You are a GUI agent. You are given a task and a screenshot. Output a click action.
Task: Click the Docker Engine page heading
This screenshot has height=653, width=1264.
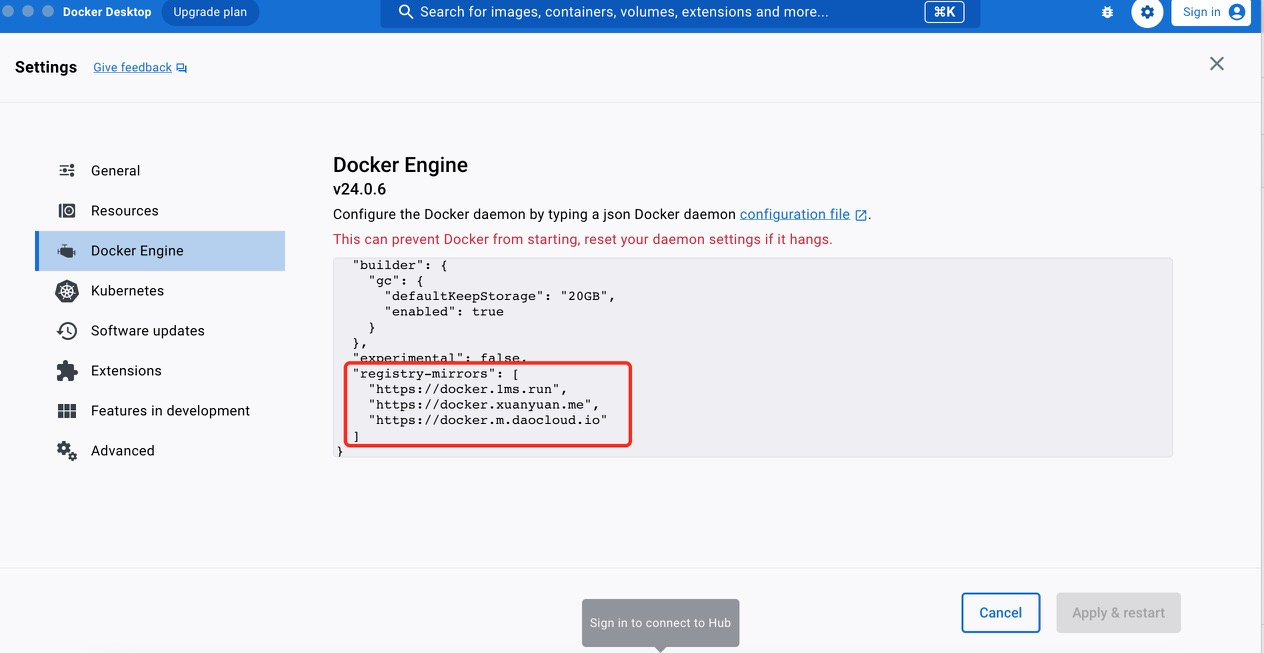[400, 165]
